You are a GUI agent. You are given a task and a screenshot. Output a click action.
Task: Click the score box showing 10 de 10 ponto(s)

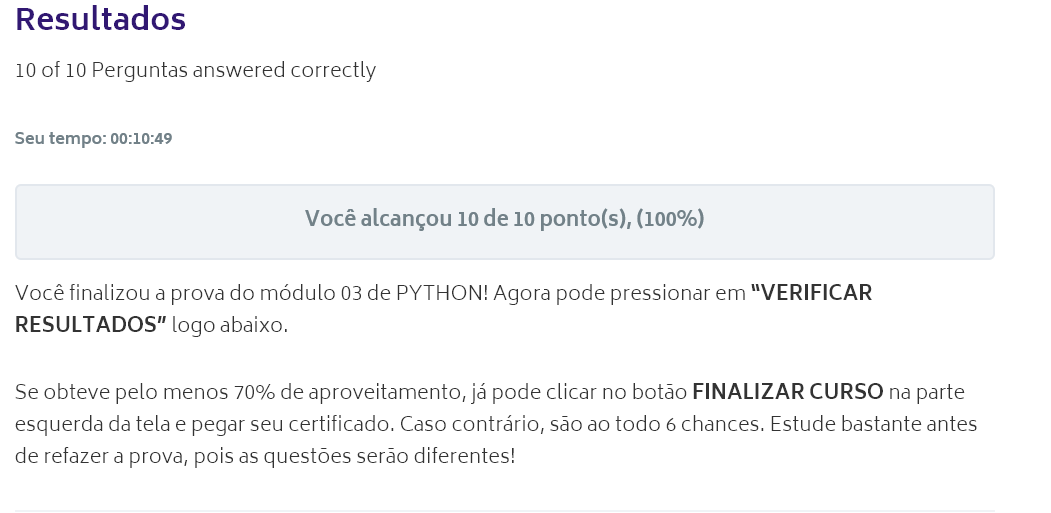[x=505, y=222]
